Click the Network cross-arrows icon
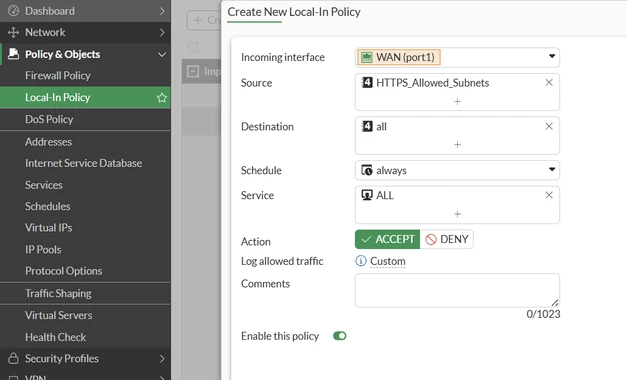Image resolution: width=627 pixels, height=380 pixels. pyautogui.click(x=13, y=32)
